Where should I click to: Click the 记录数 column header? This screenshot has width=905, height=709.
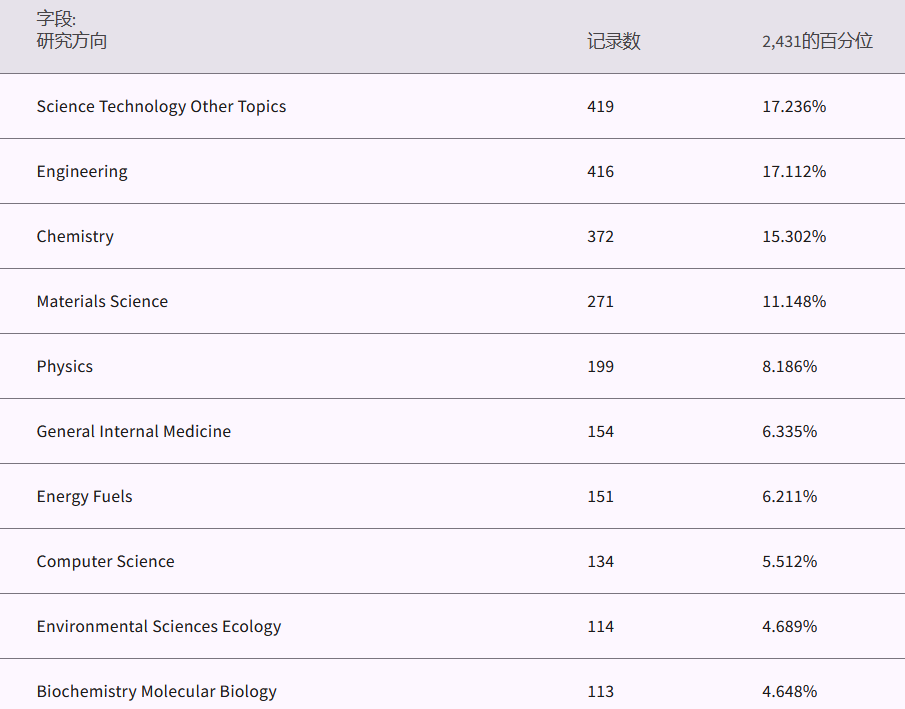pyautogui.click(x=613, y=41)
